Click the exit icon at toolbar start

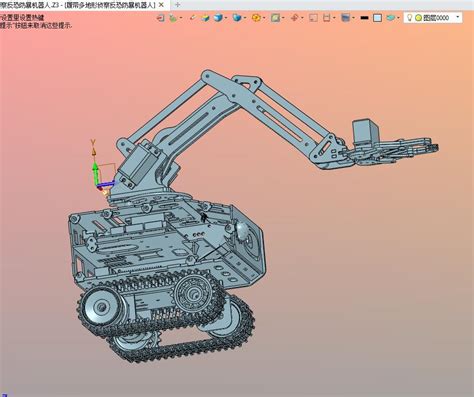[x=161, y=18]
